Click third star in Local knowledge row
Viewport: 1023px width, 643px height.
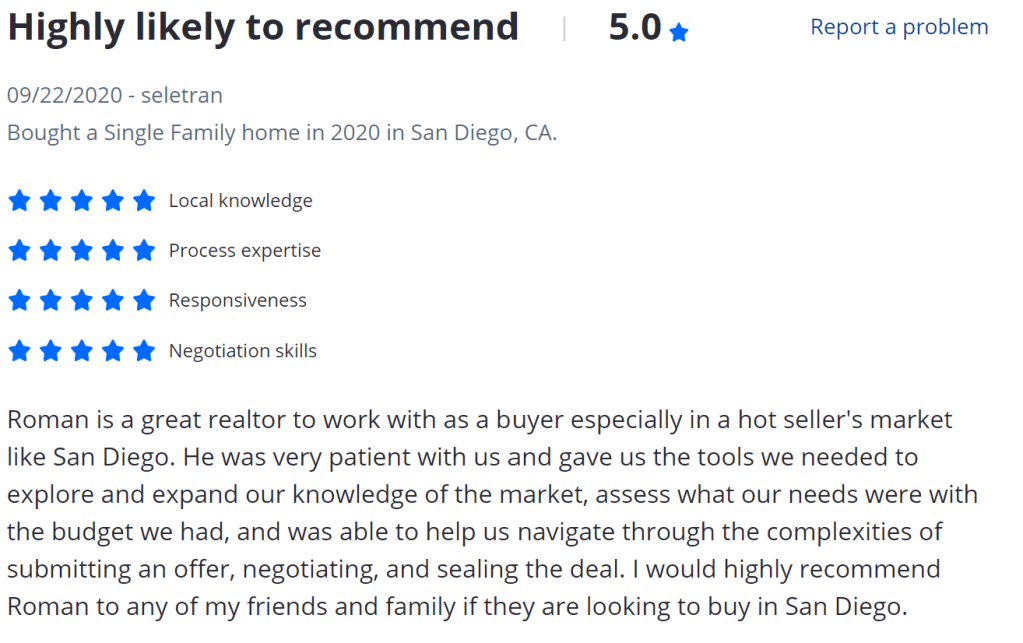(x=82, y=201)
